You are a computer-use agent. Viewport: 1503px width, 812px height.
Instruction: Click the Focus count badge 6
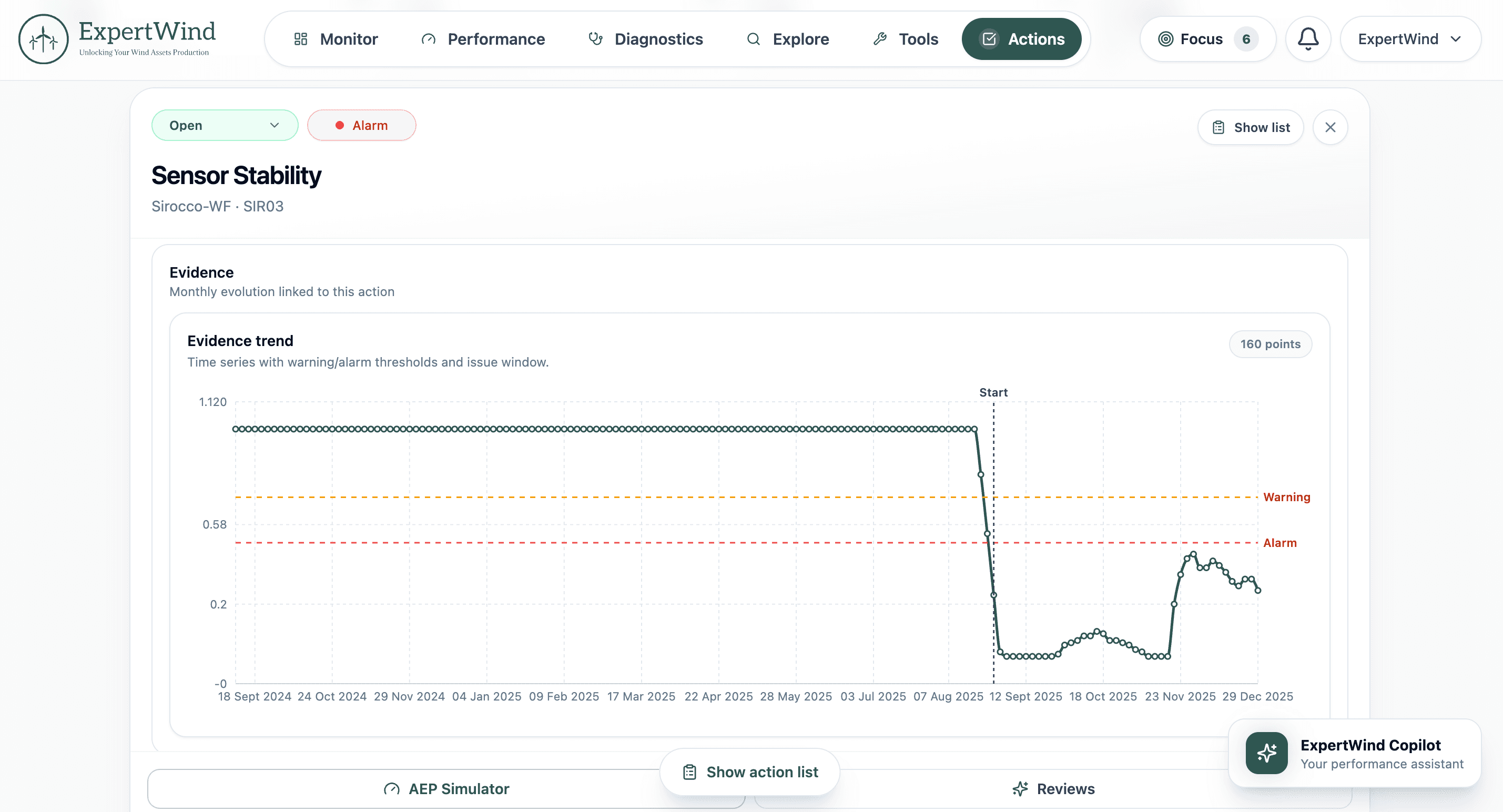[x=1246, y=39]
